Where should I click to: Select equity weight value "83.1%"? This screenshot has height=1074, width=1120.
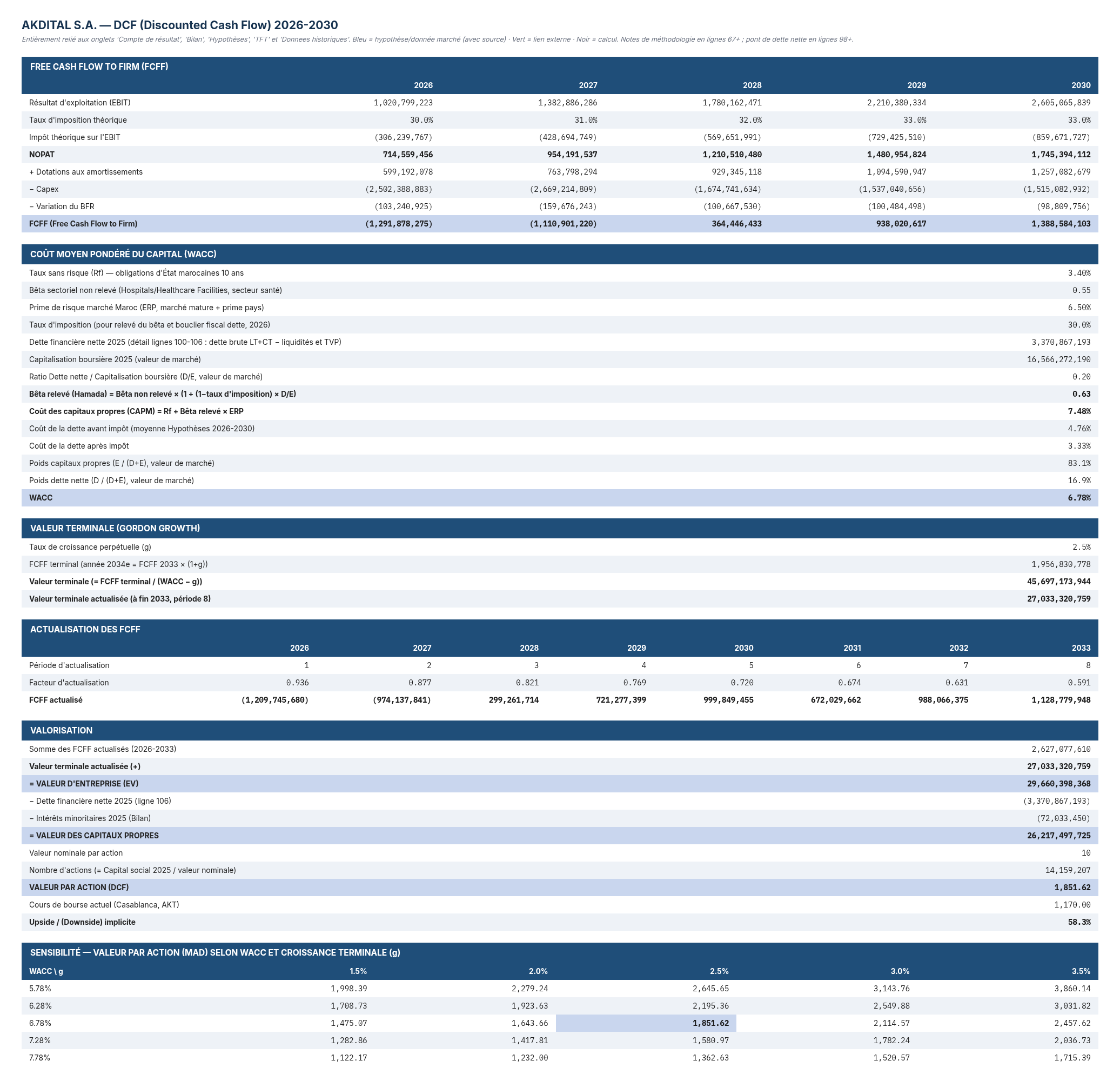pyautogui.click(x=1079, y=463)
